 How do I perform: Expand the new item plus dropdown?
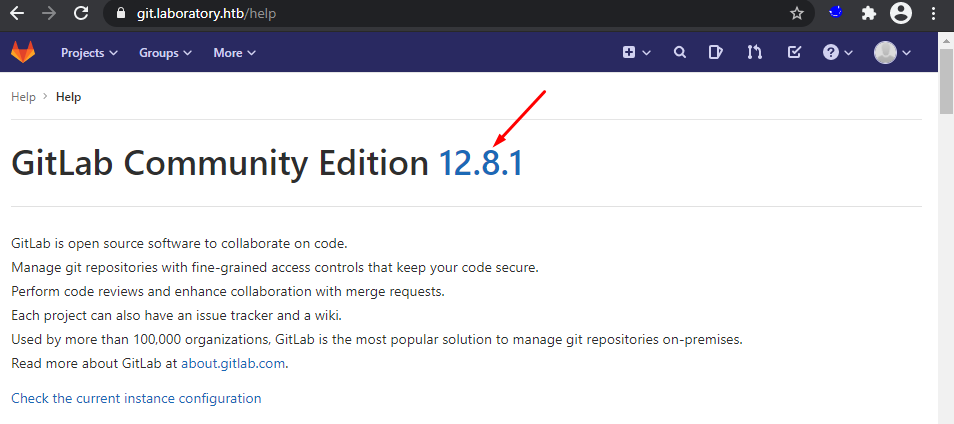[636, 53]
